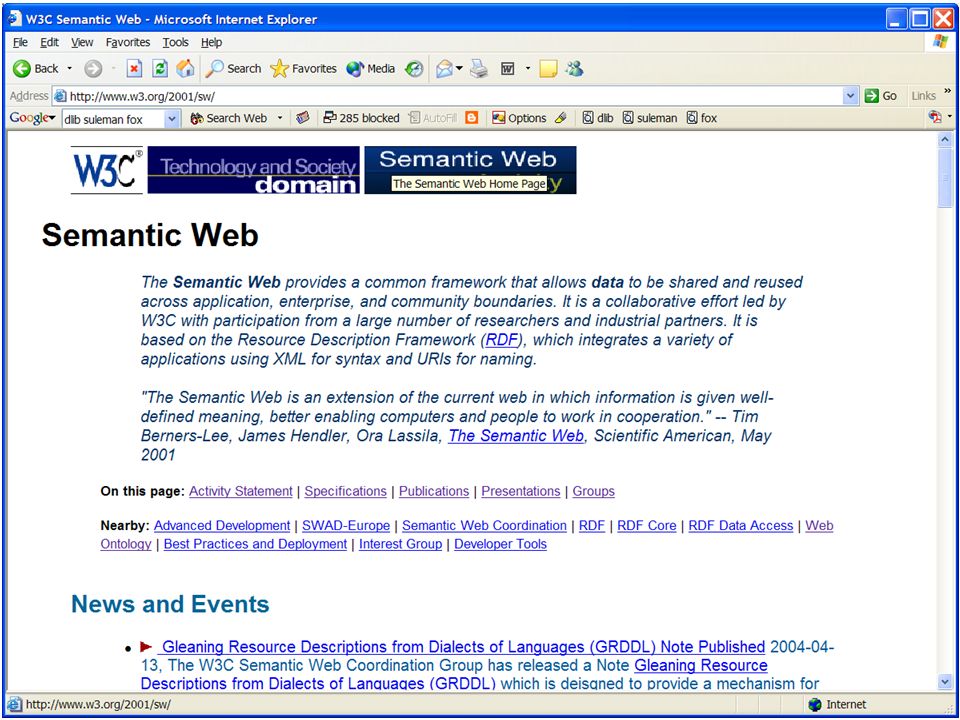This screenshot has width=960, height=720.
Task: Open the Edit menu
Action: coord(50,42)
